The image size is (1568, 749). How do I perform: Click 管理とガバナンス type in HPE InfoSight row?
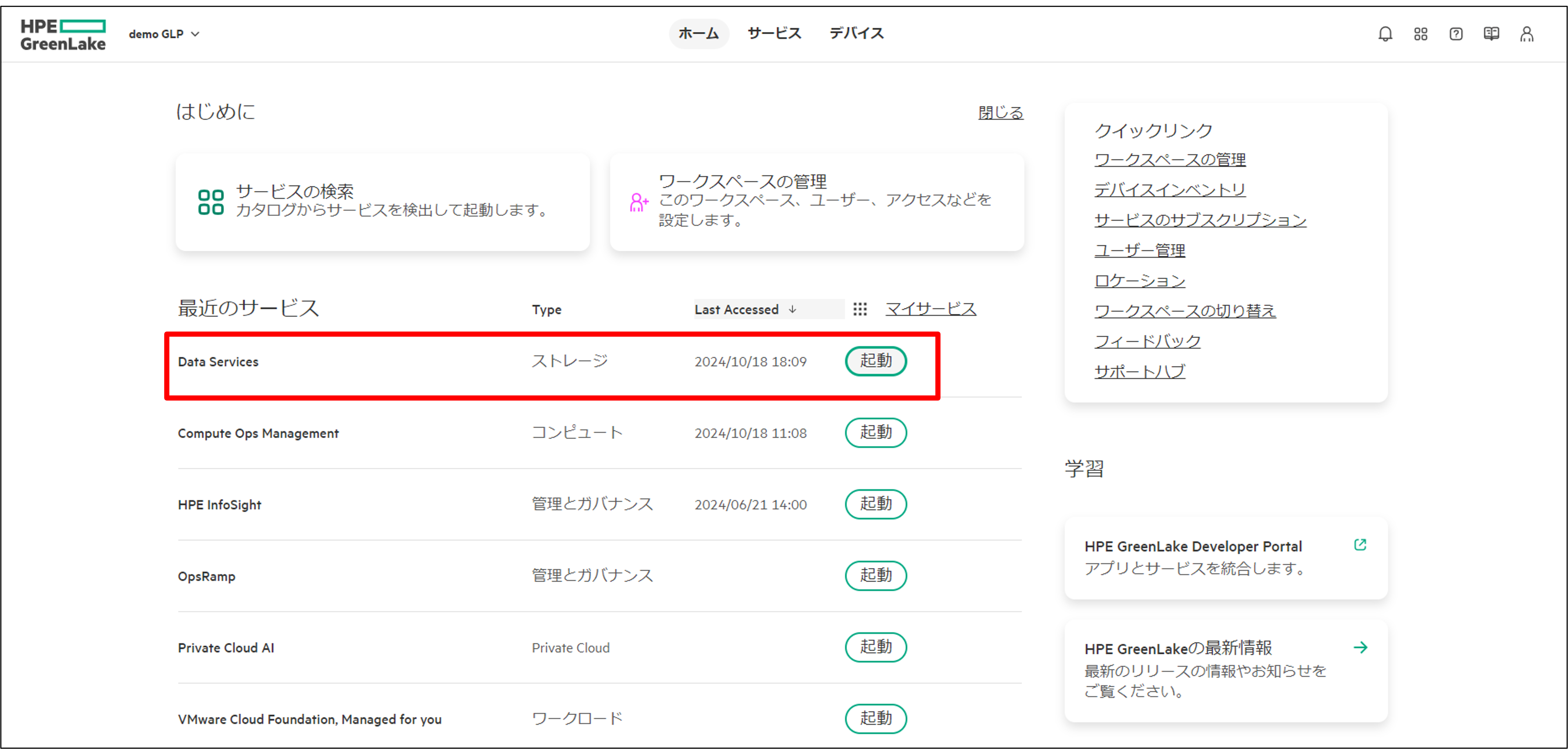[x=591, y=504]
